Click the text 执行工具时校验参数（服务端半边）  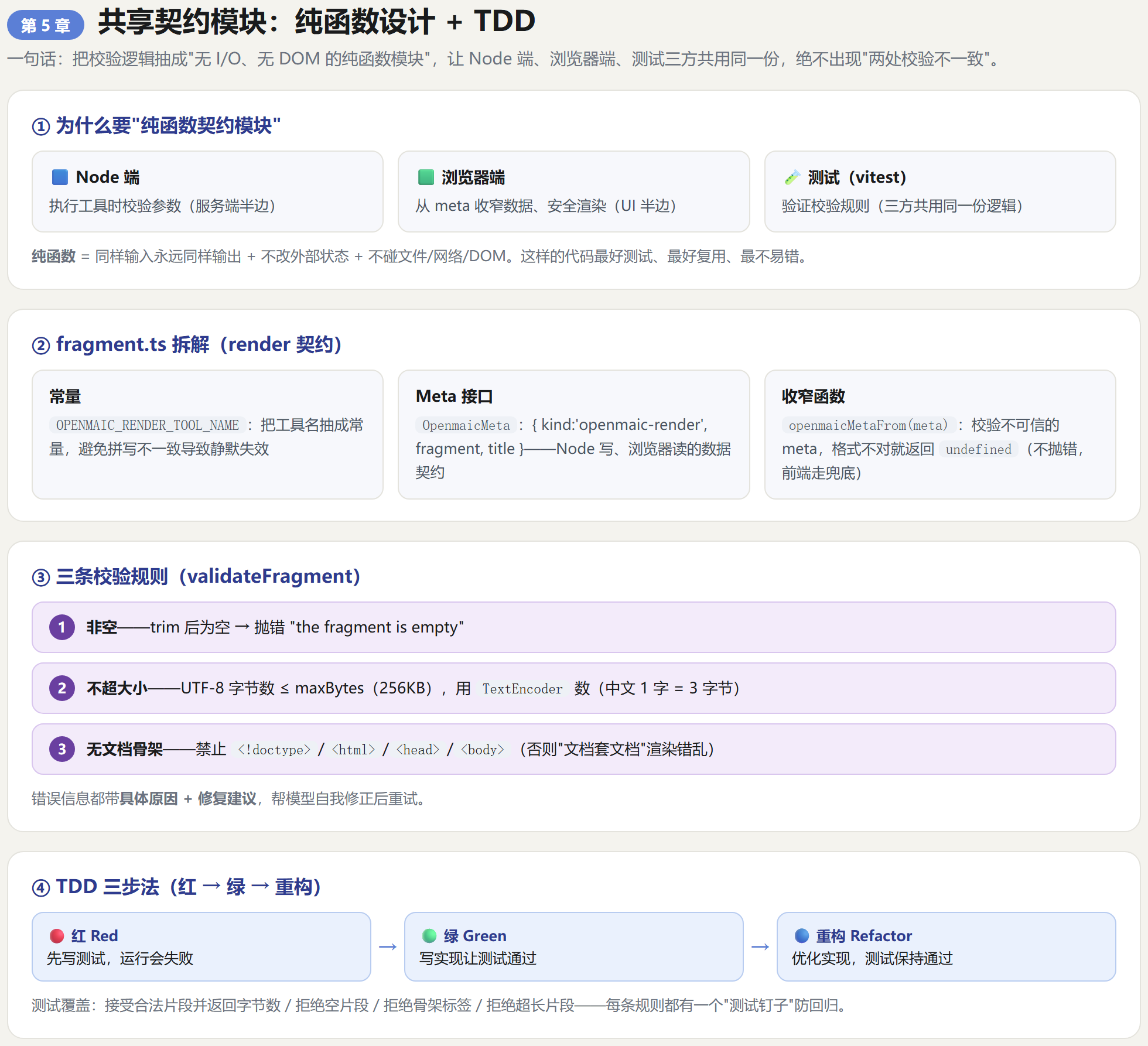(x=163, y=206)
